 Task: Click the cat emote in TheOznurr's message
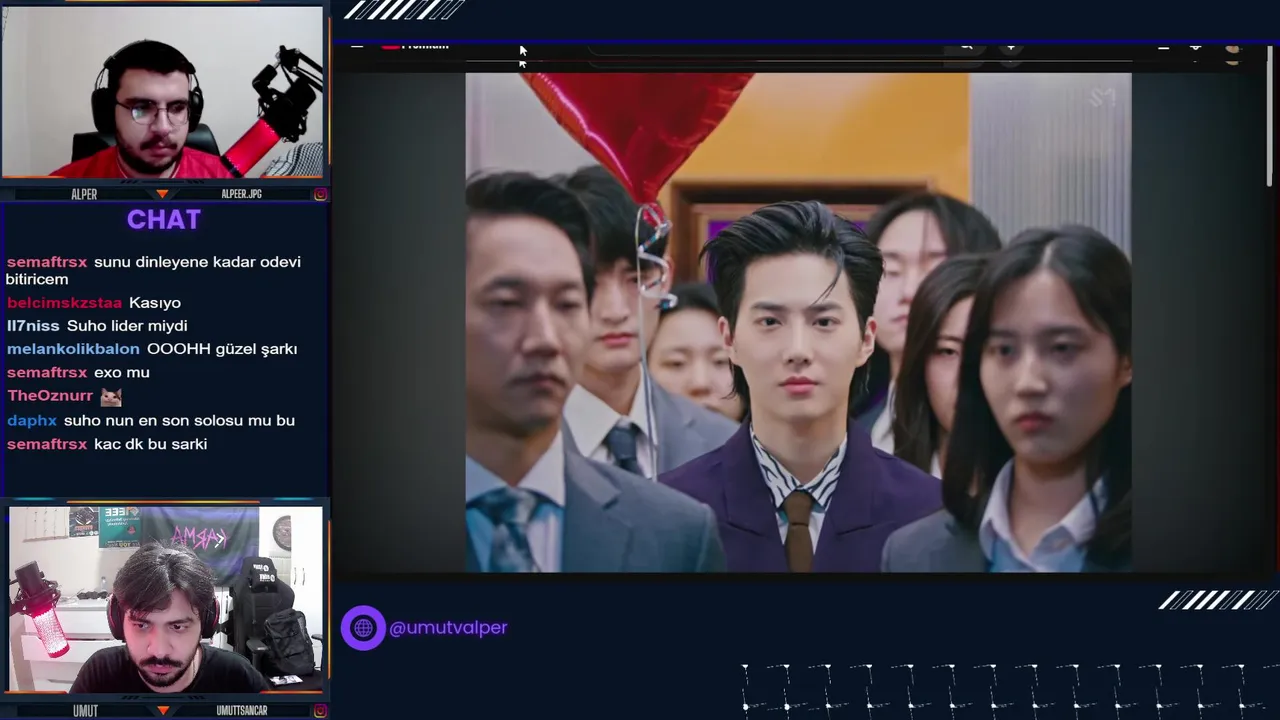pyautogui.click(x=111, y=396)
